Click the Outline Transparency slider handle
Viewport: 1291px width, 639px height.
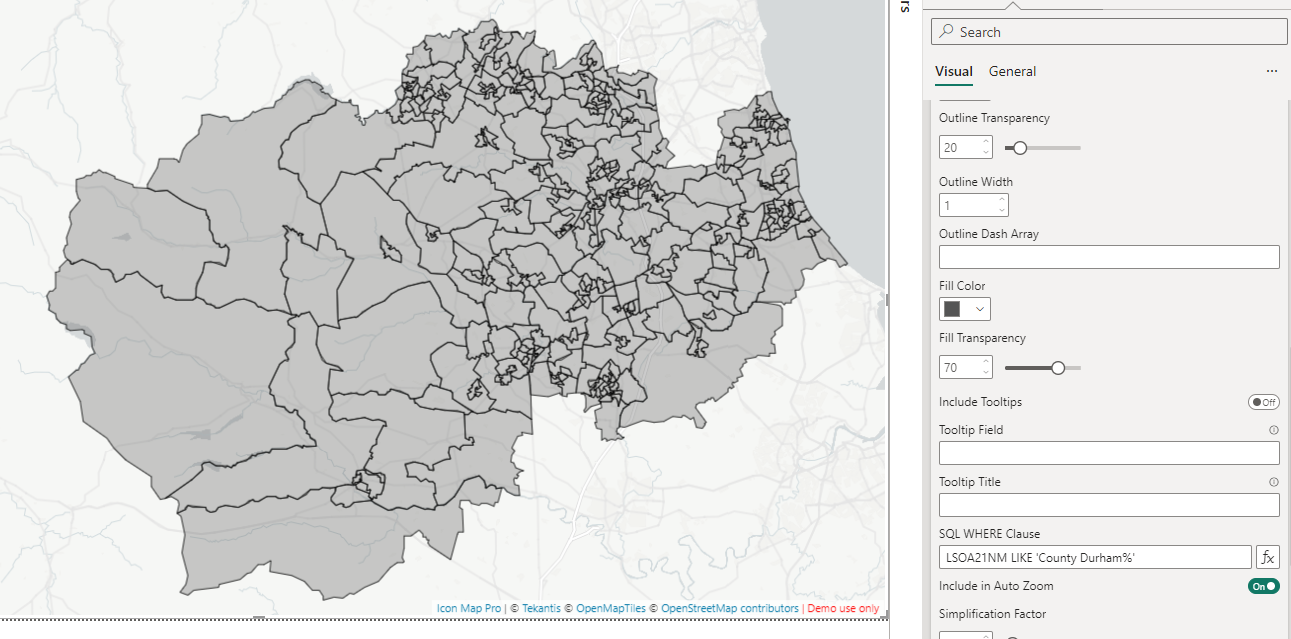tap(1020, 148)
